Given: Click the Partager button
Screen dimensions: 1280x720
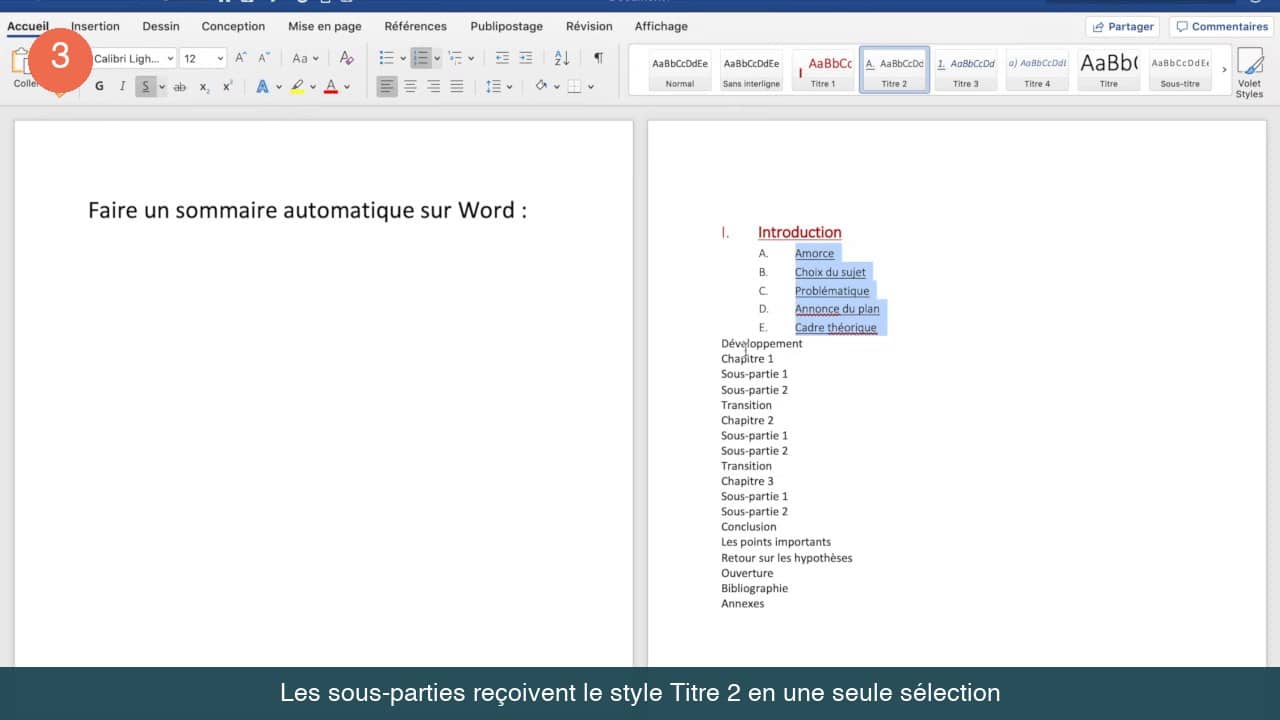Looking at the screenshot, I should tap(1122, 27).
